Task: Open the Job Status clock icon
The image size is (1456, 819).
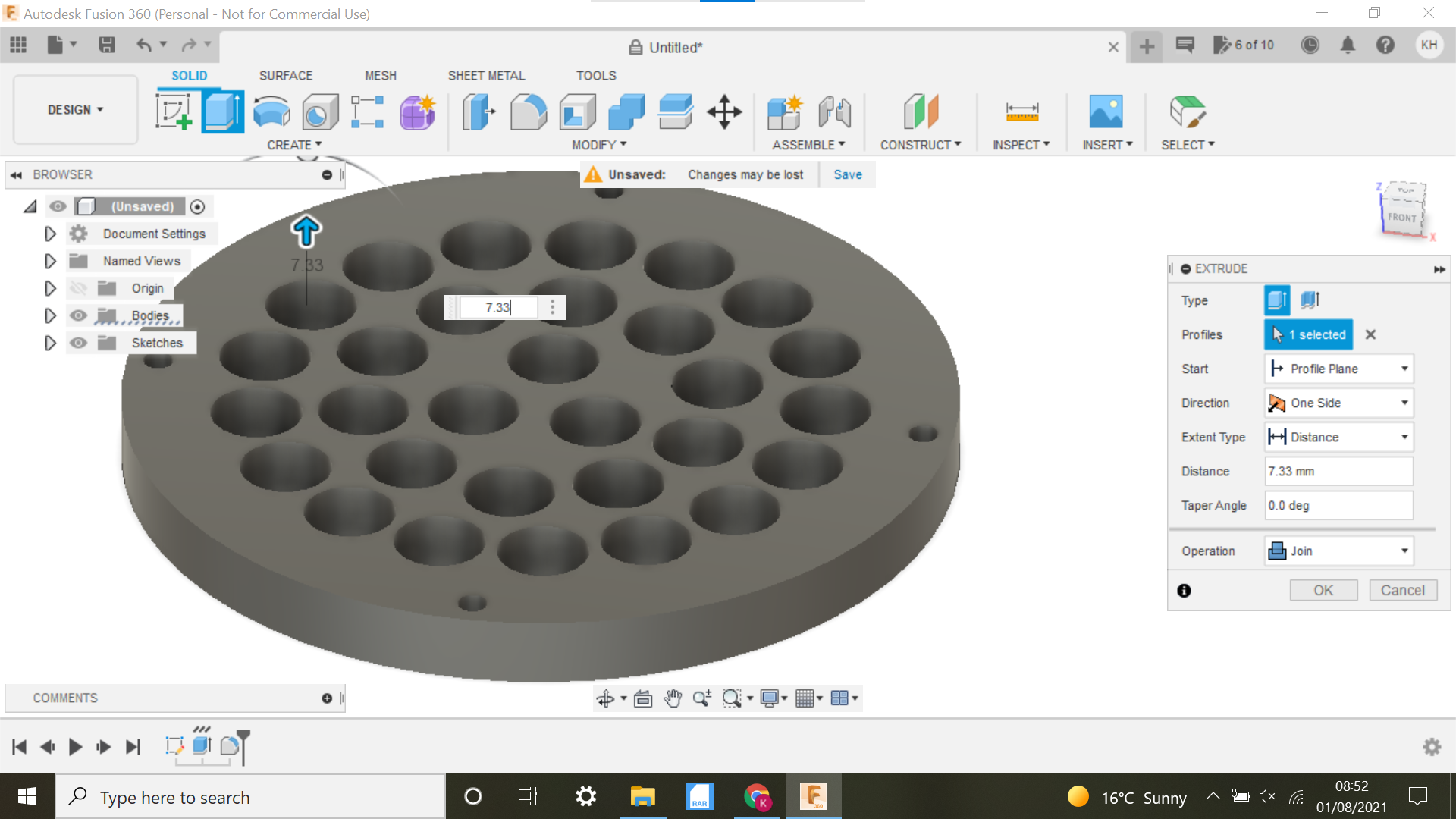Action: [1310, 45]
